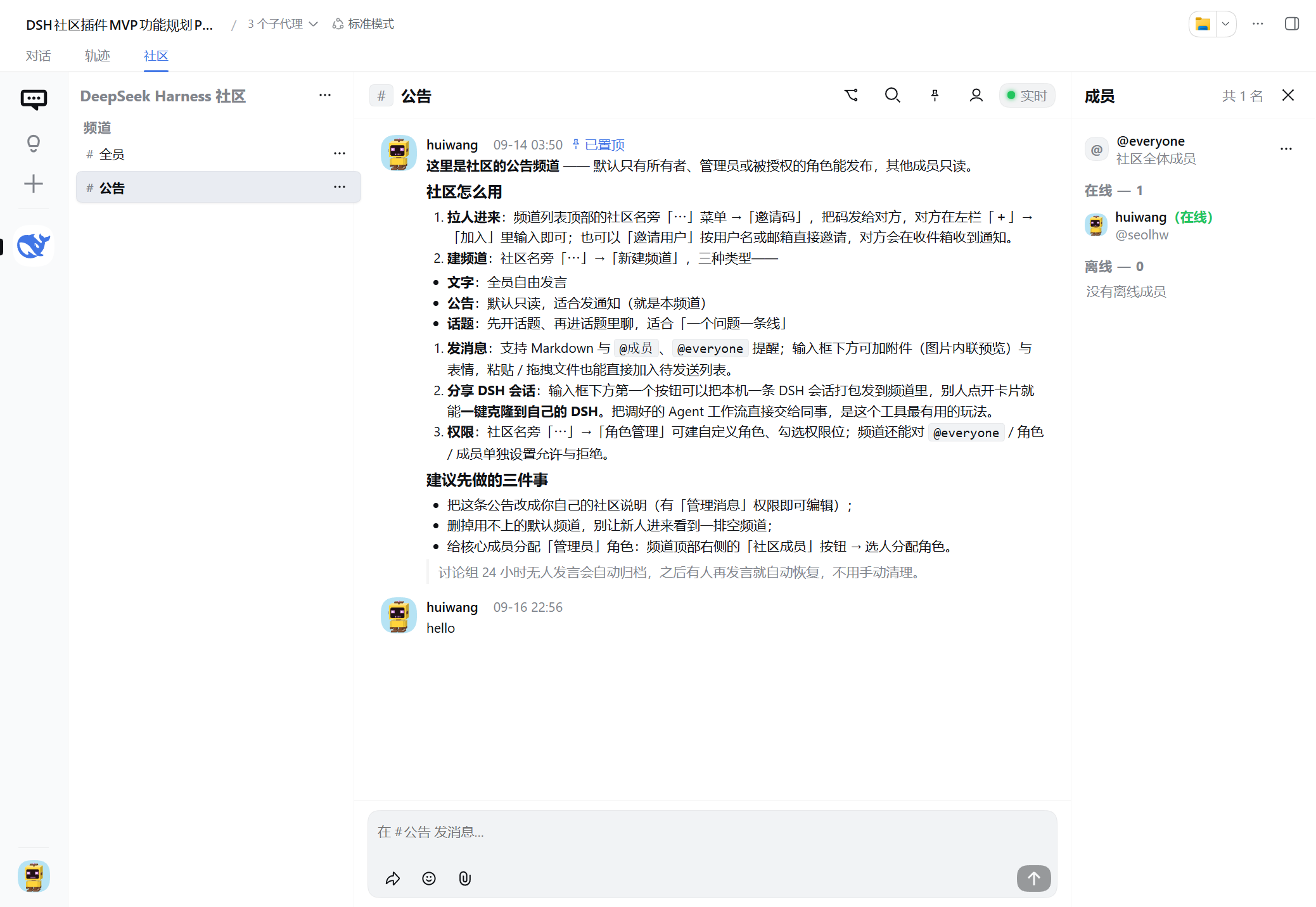Click the @成员 mention tag in message
Viewport: 1316px width, 907px height.
click(x=636, y=348)
